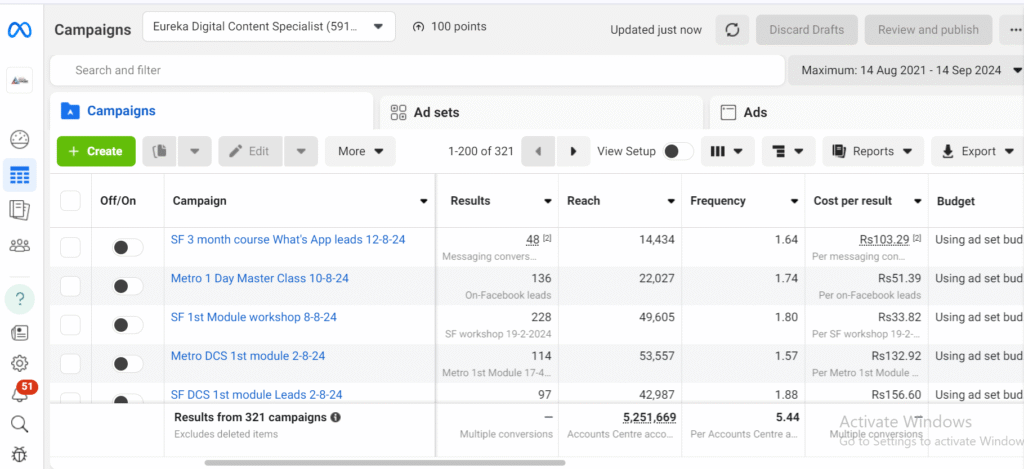Open Settings gear icon in sidebar
The width and height of the screenshot is (1024, 469).
(19, 363)
